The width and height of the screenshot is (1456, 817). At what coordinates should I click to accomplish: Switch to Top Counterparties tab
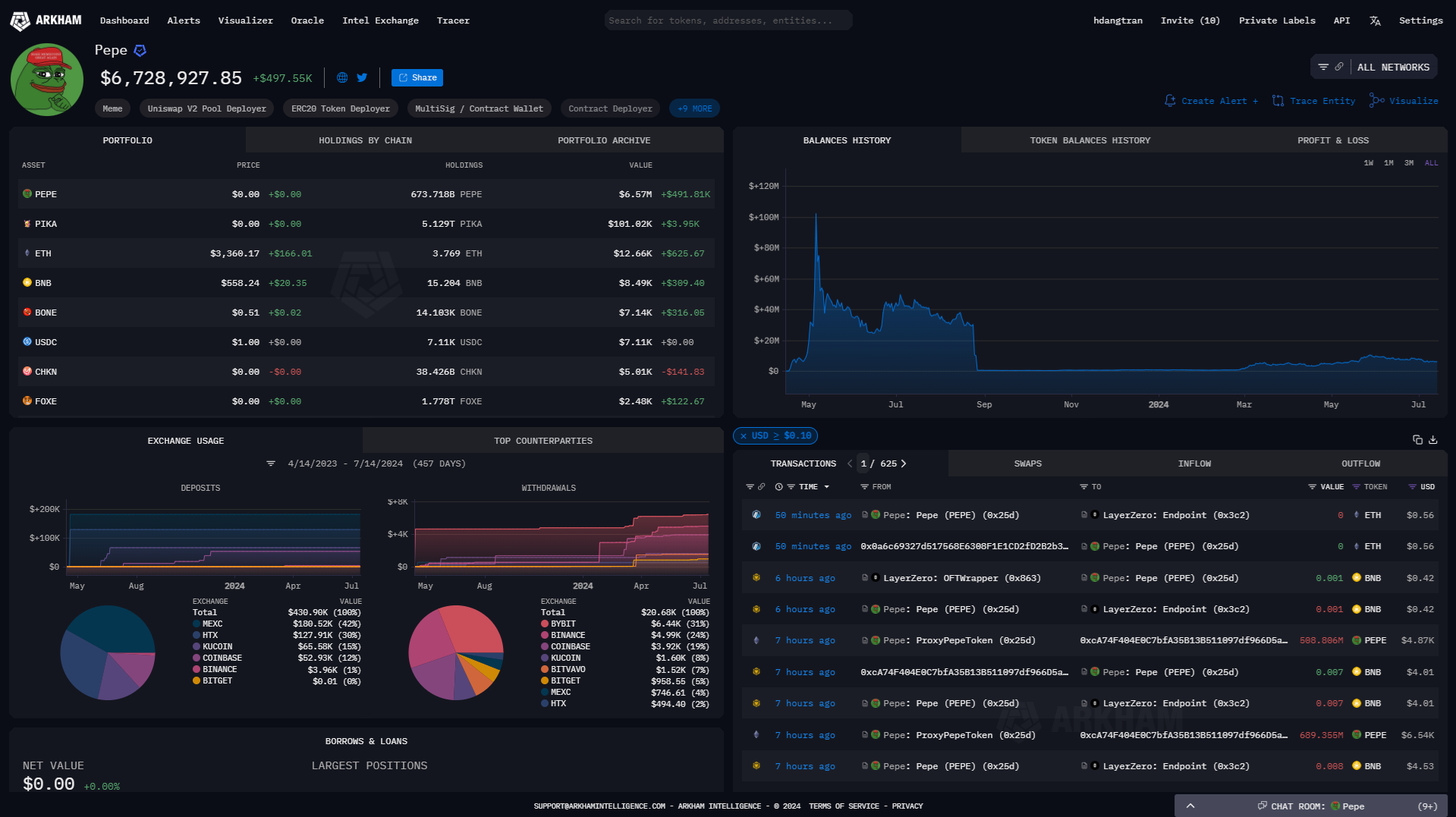coord(543,441)
